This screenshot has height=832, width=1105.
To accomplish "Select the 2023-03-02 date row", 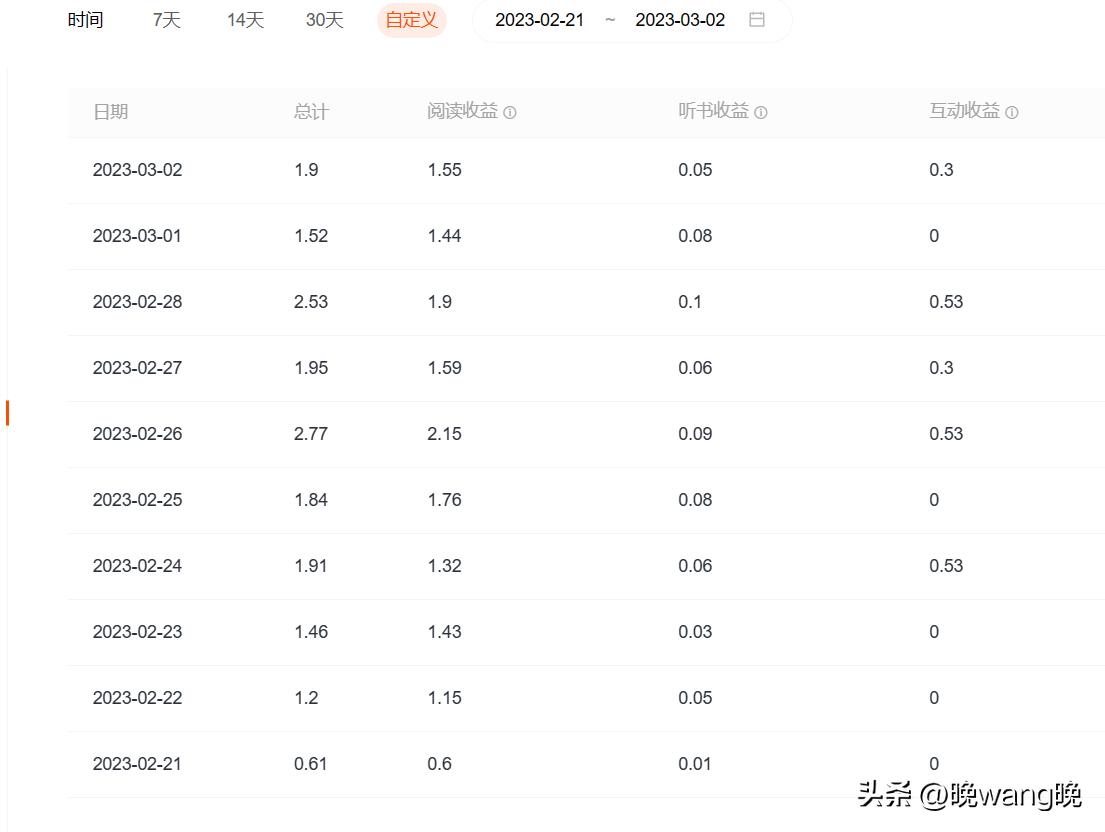I will point(138,170).
